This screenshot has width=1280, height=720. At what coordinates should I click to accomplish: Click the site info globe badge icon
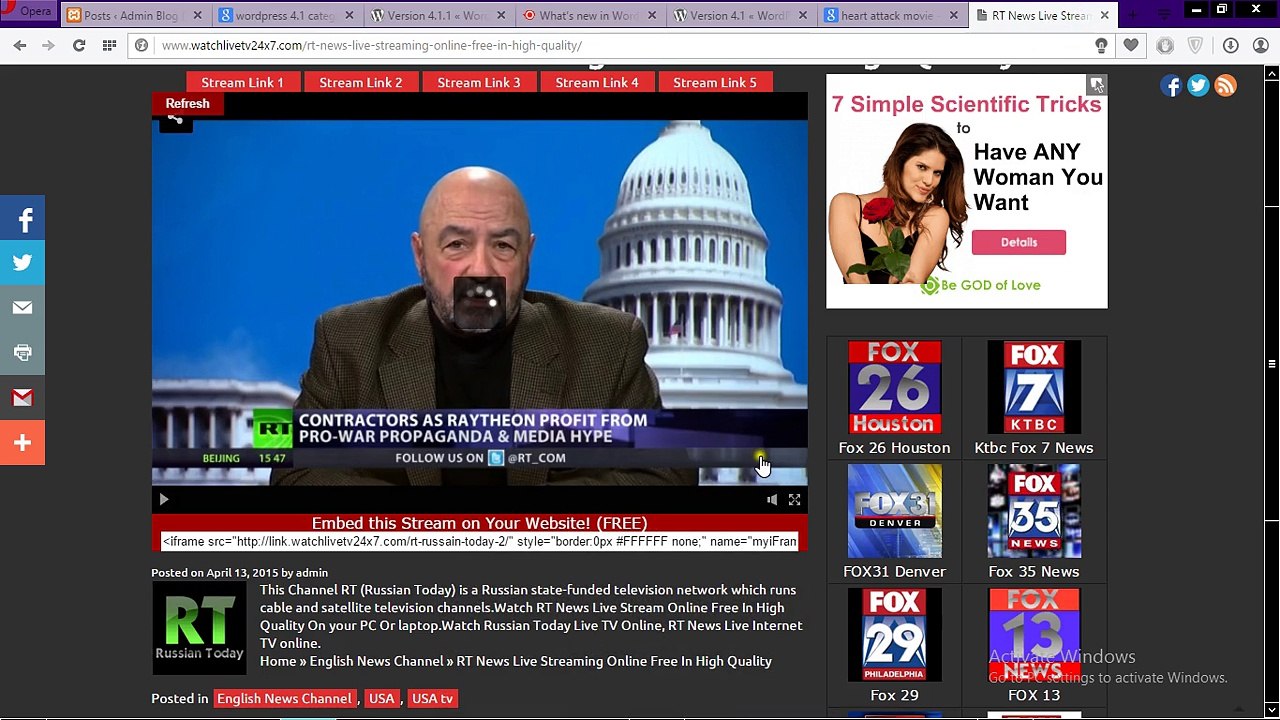pyautogui.click(x=142, y=45)
